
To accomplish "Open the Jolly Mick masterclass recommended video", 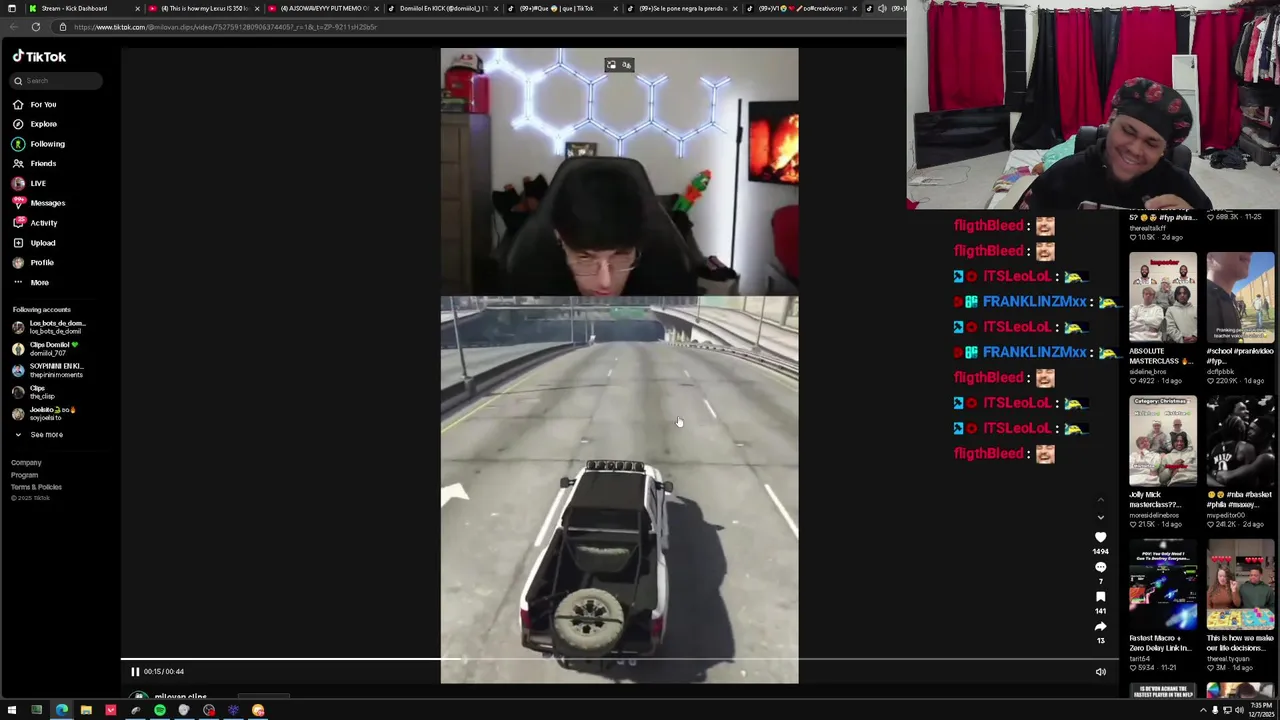I will tap(1163, 441).
